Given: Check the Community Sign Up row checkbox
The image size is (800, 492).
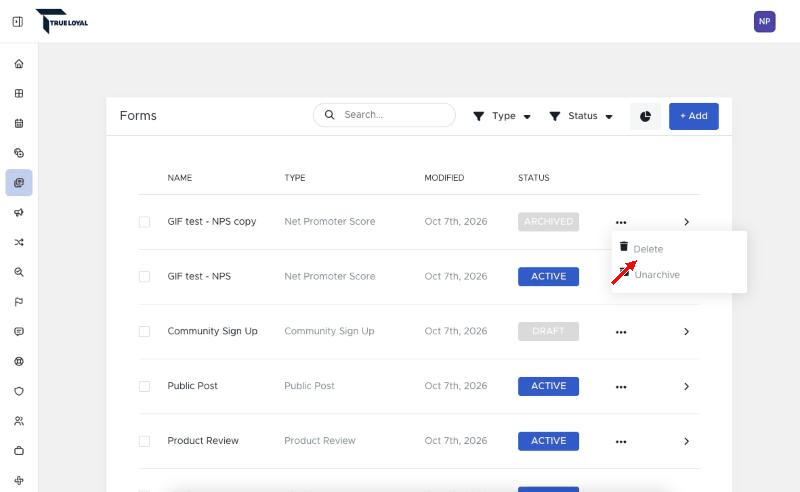Looking at the screenshot, I should pyautogui.click(x=144, y=331).
